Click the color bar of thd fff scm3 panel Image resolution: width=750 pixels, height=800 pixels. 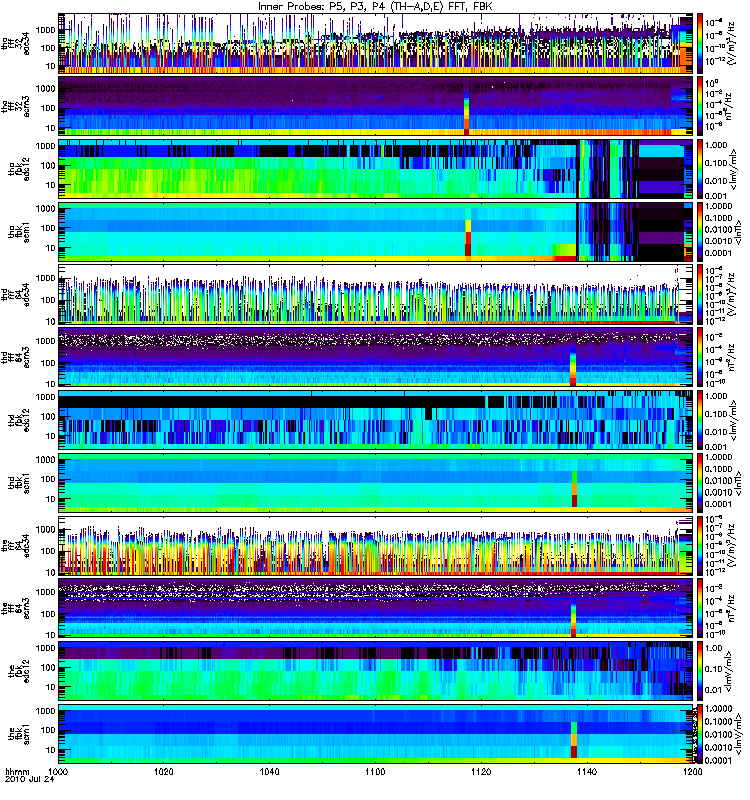pyautogui.click(x=701, y=357)
